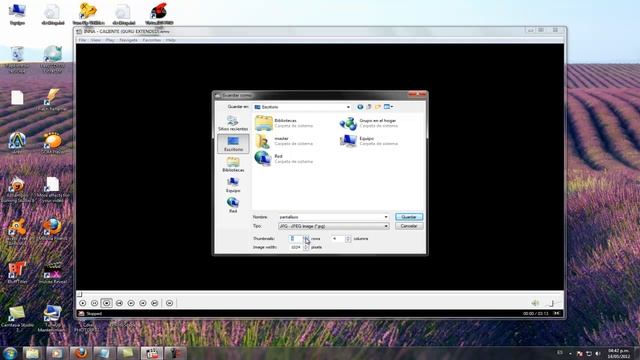640x360 pixels.
Task: Switch to the Media Player Classic taskbar button
Action: pos(152,353)
